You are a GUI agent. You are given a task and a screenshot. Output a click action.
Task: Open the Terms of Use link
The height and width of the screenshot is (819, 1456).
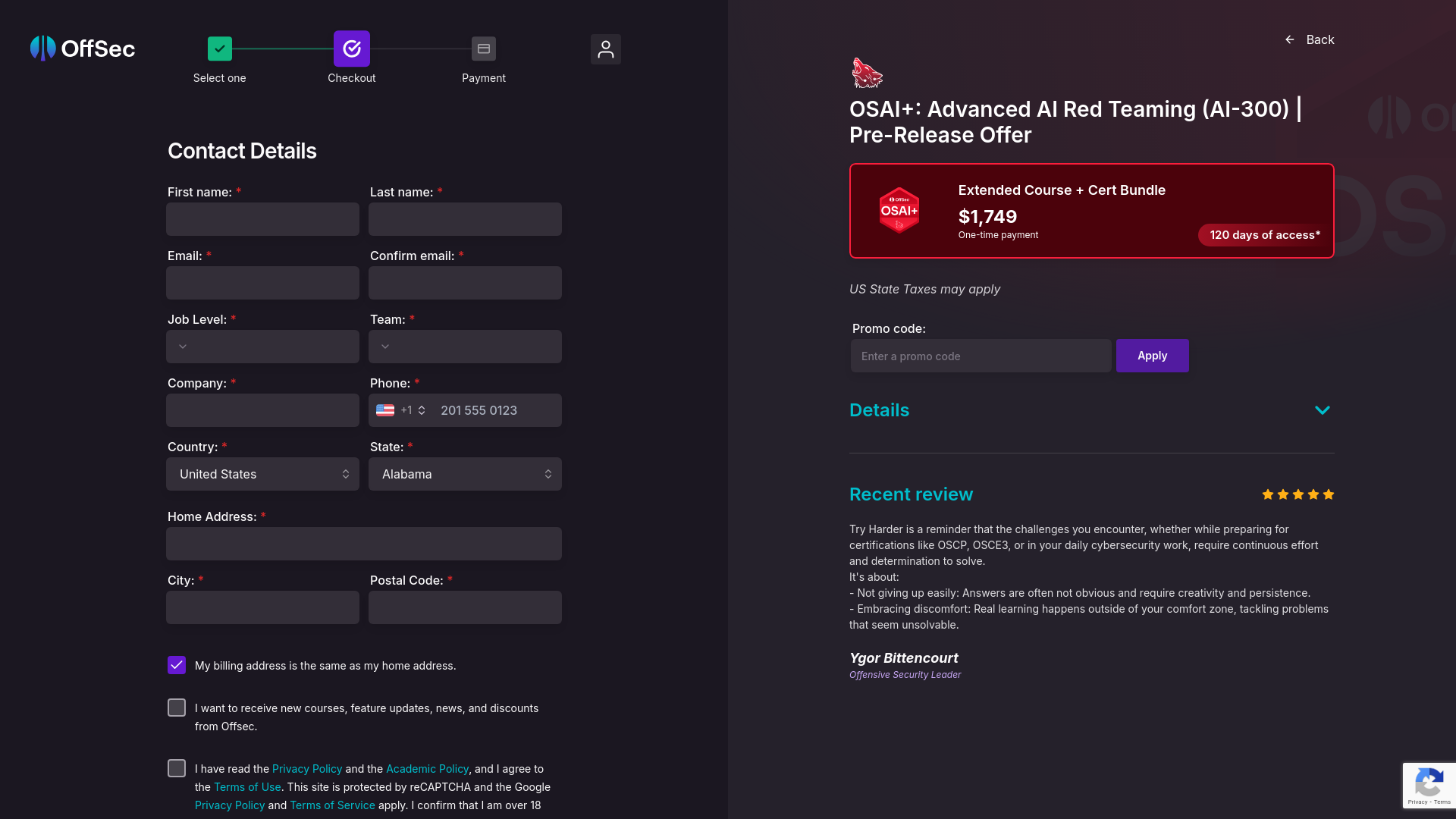point(247,786)
